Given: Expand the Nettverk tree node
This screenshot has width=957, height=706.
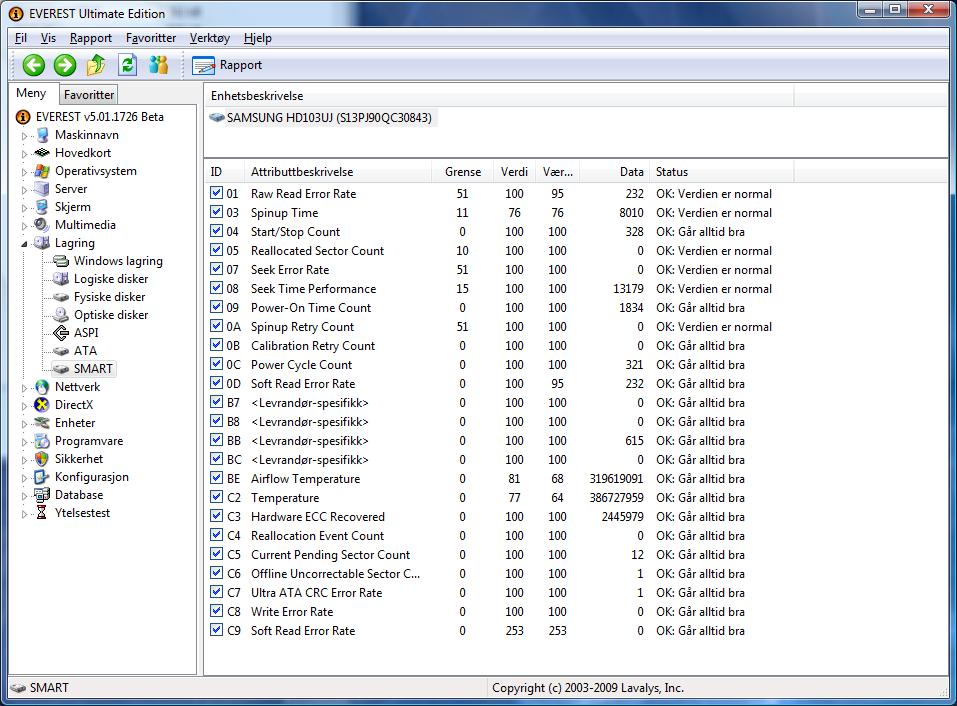Looking at the screenshot, I should 24,388.
